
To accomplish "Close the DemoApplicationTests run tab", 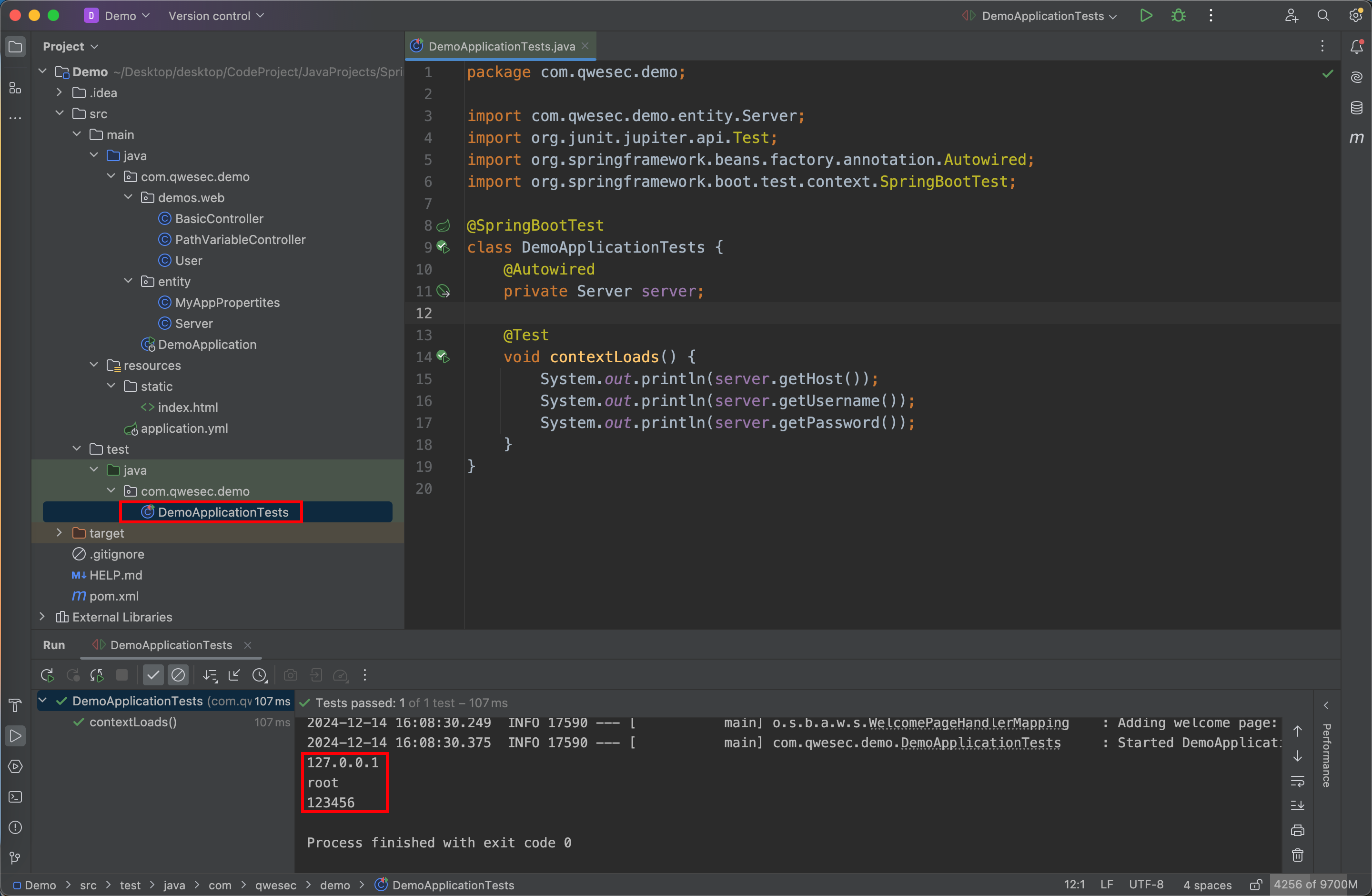I will (x=248, y=645).
